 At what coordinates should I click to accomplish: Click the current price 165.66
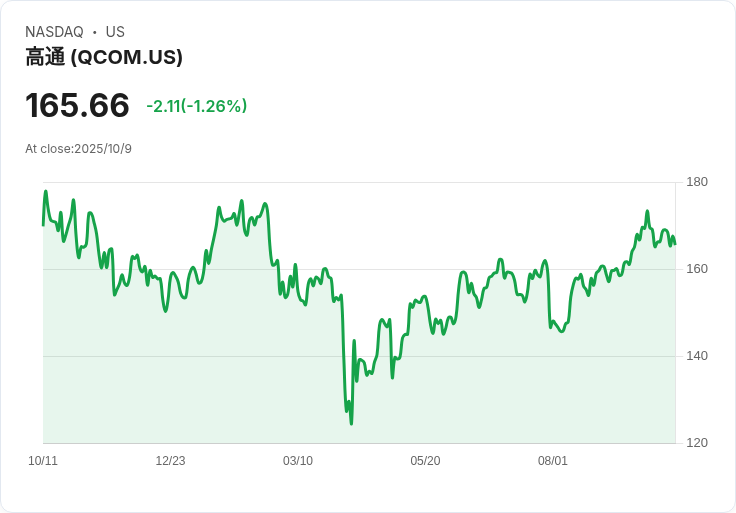[x=77, y=106]
